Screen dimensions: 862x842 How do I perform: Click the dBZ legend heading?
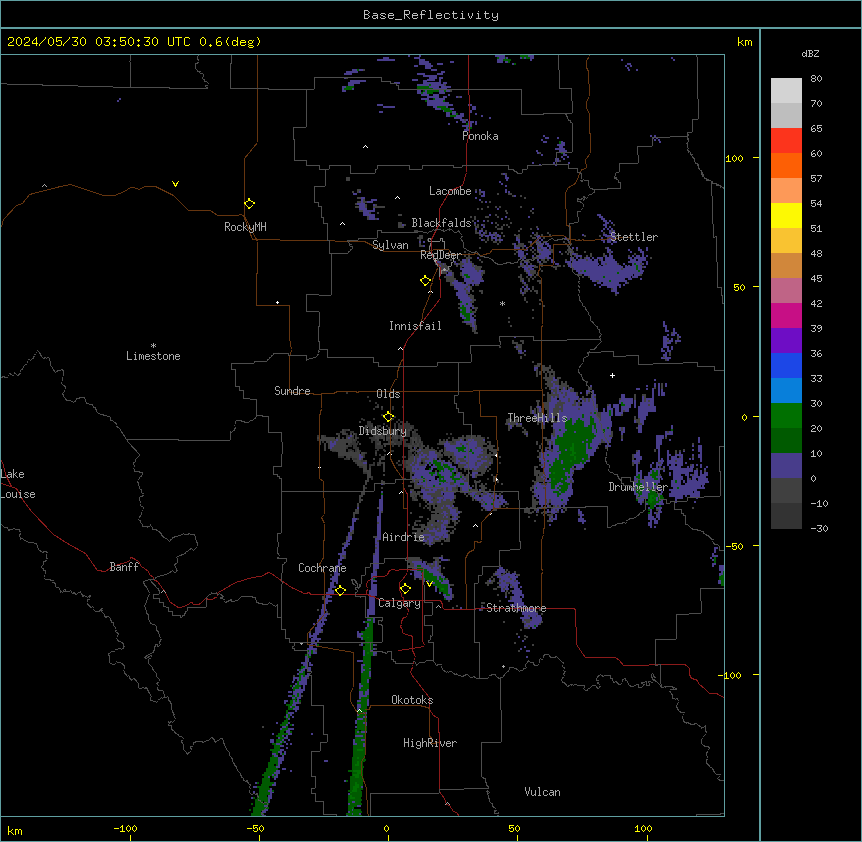(810, 54)
